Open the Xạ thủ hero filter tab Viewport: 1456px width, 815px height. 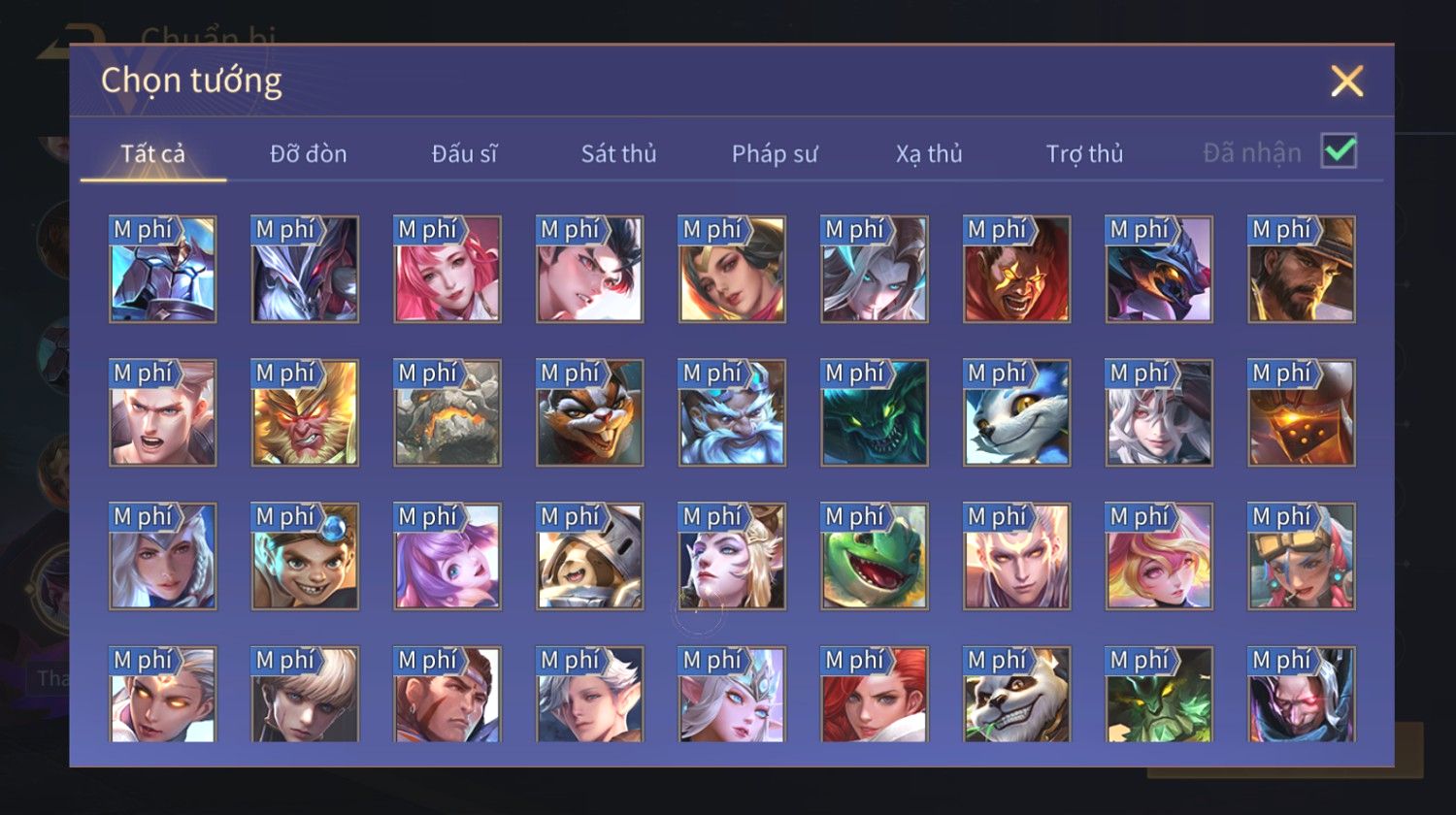pos(929,153)
